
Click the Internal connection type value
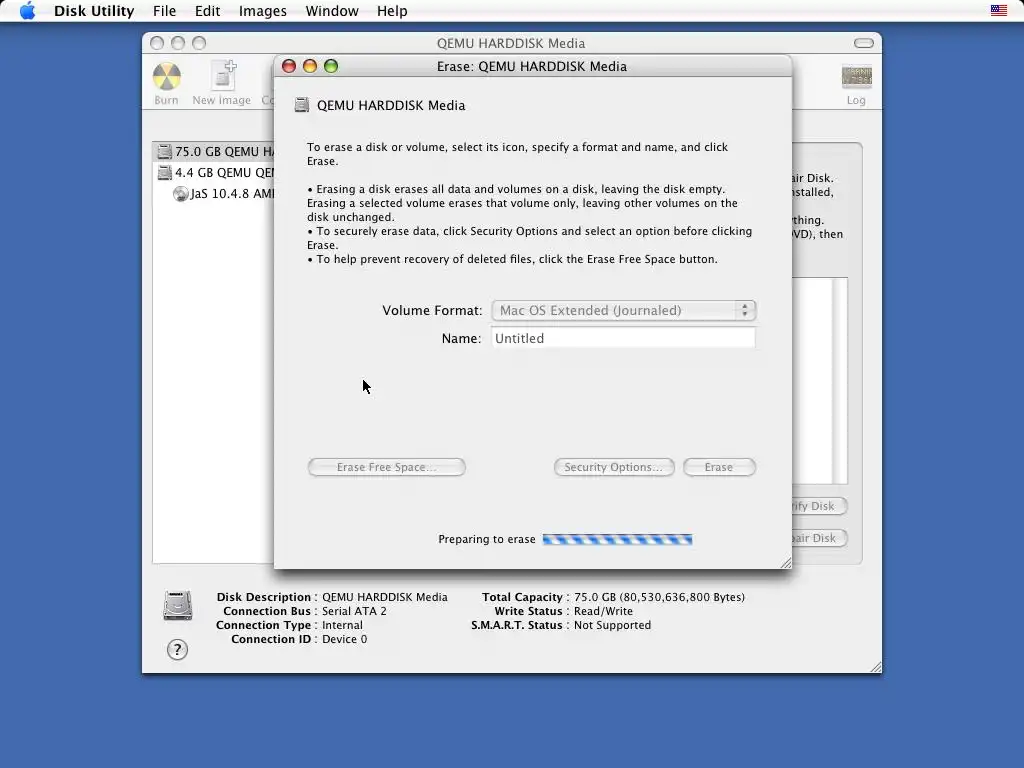(342, 625)
